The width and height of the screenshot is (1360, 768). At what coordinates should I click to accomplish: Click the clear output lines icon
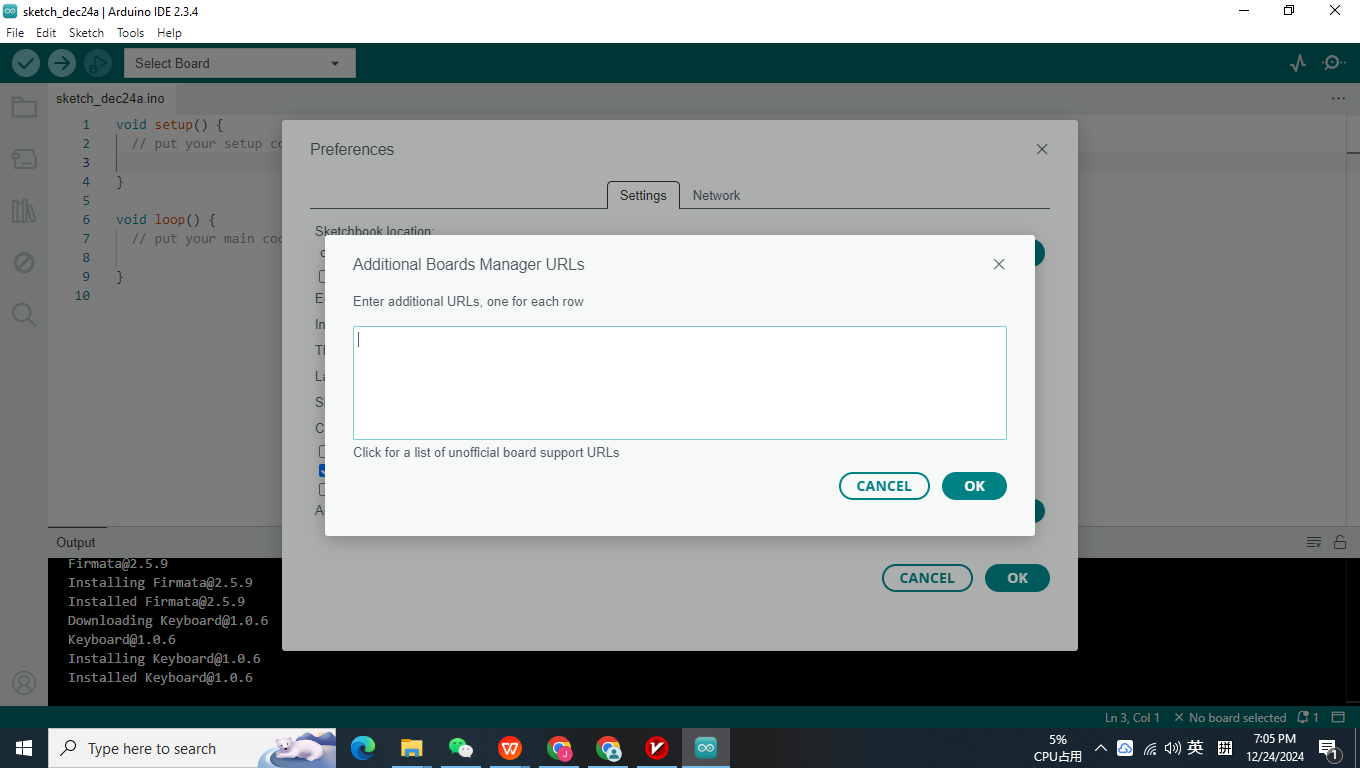1314,542
